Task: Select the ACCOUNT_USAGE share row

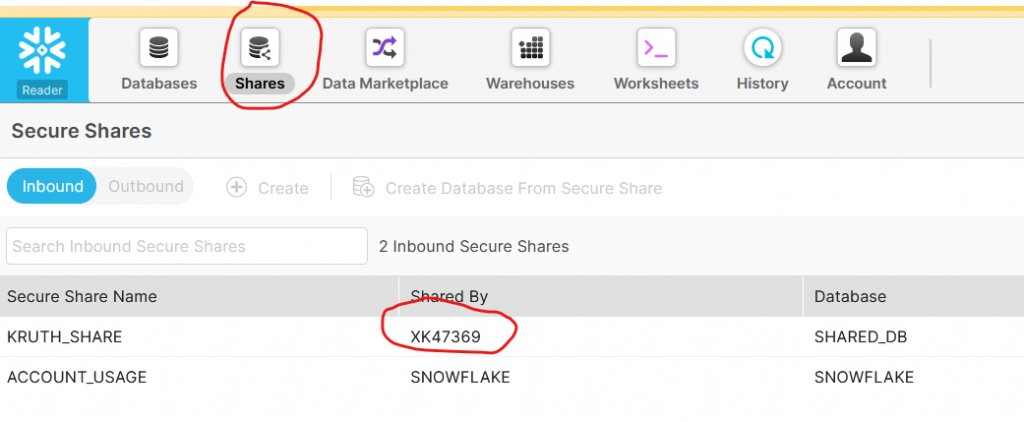Action: pos(512,377)
